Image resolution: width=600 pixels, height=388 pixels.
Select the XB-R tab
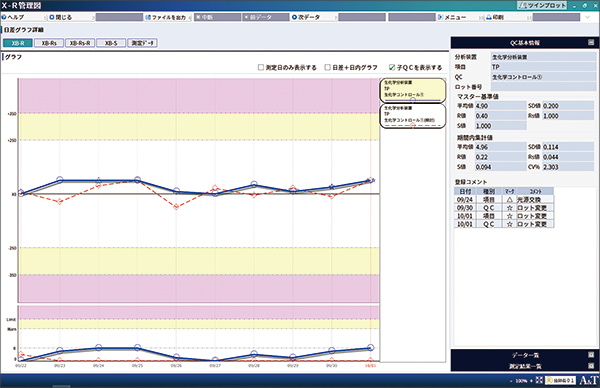pos(18,43)
